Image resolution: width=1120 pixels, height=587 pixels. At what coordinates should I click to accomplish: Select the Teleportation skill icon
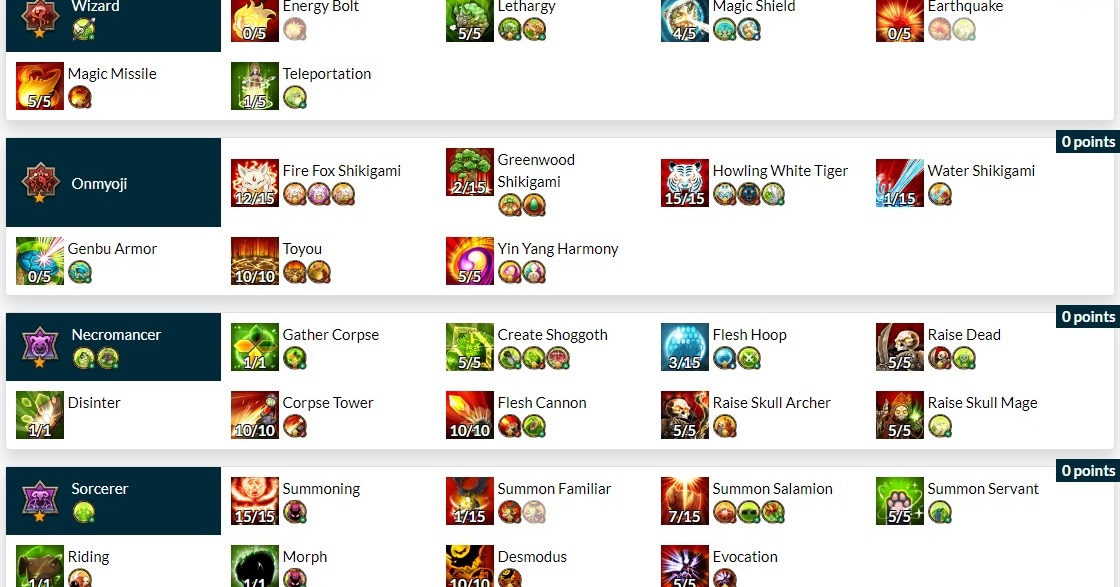(255, 86)
